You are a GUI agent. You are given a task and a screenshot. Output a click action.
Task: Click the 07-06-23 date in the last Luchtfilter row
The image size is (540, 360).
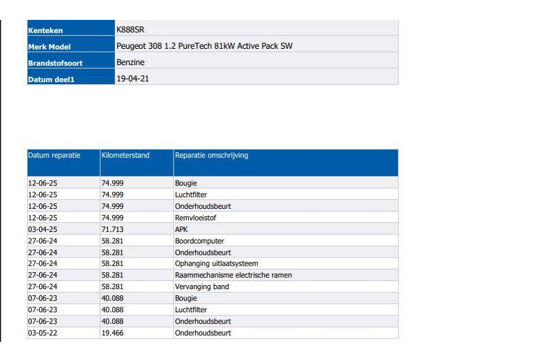(43, 310)
